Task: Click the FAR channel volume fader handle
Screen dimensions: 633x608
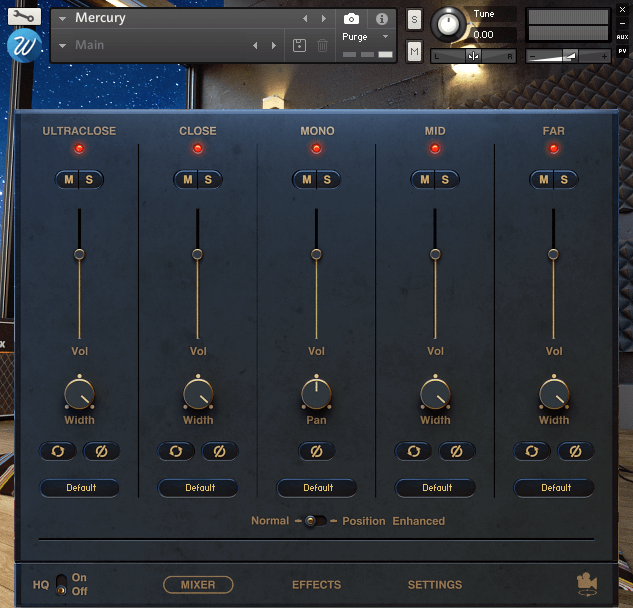Action: point(553,254)
